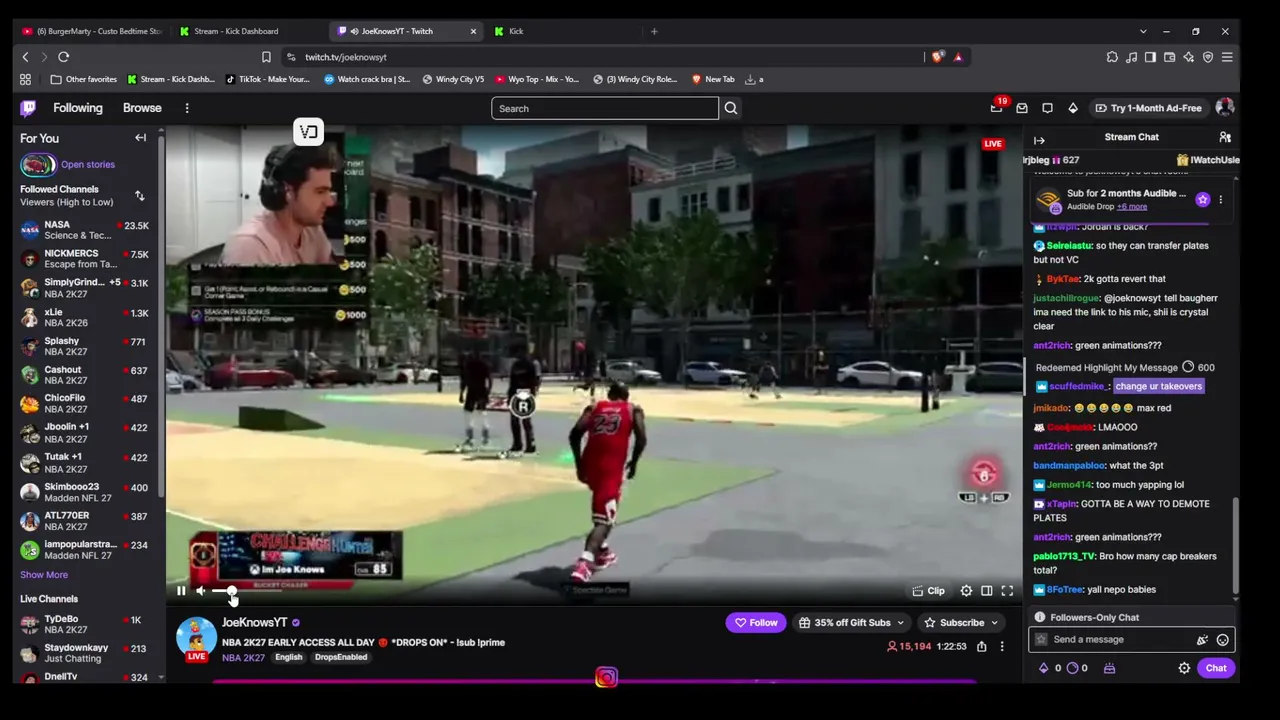Share the JoeKnowsYT stream
The width and height of the screenshot is (1280, 720).
[x=982, y=647]
